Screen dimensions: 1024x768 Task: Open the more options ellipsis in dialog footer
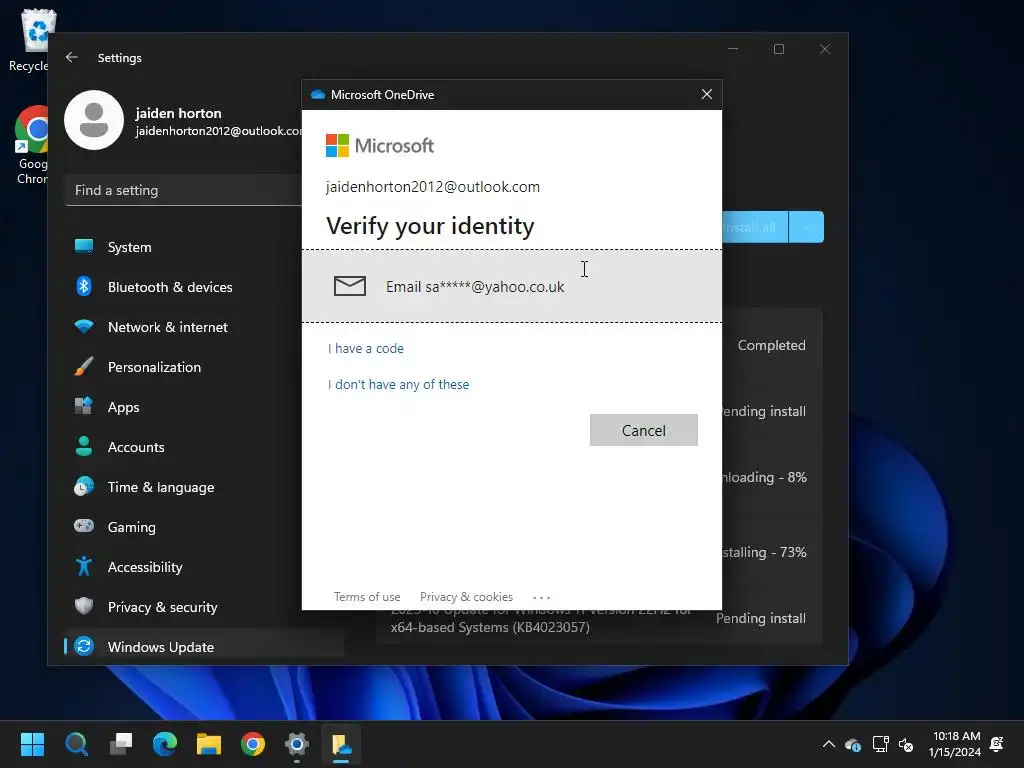coord(541,598)
